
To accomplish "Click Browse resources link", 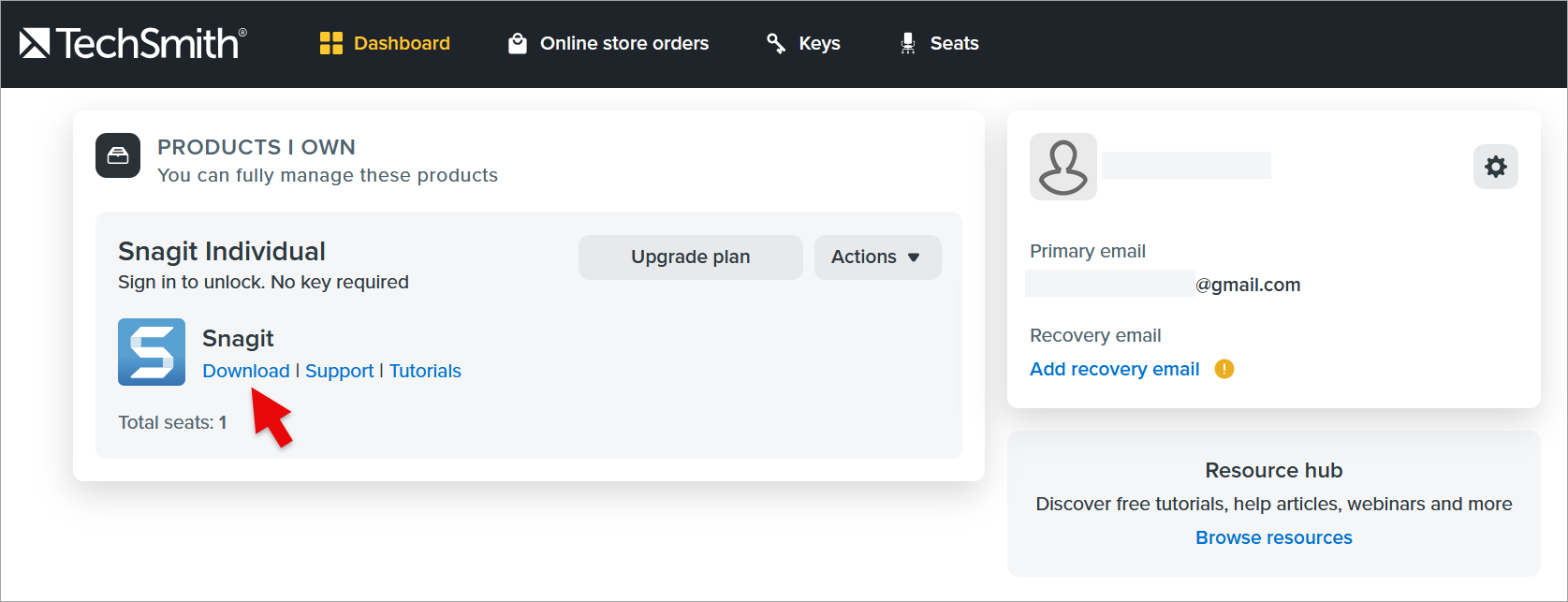I will [x=1274, y=537].
